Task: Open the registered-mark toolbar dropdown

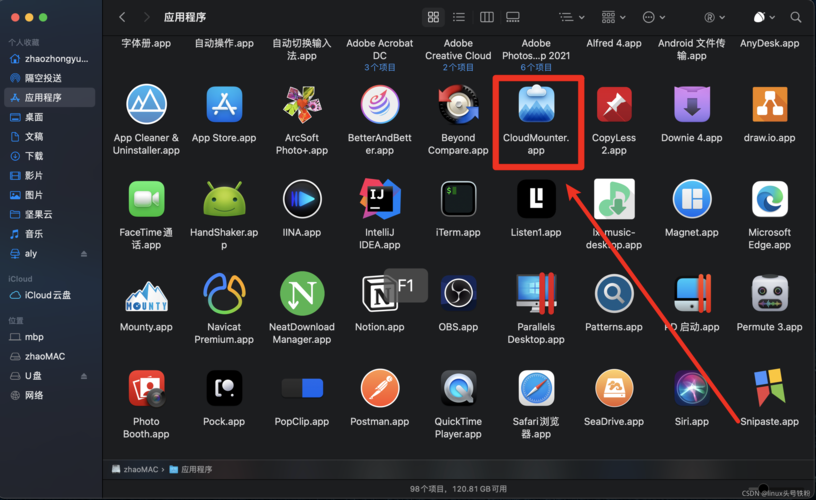Action: click(715, 17)
